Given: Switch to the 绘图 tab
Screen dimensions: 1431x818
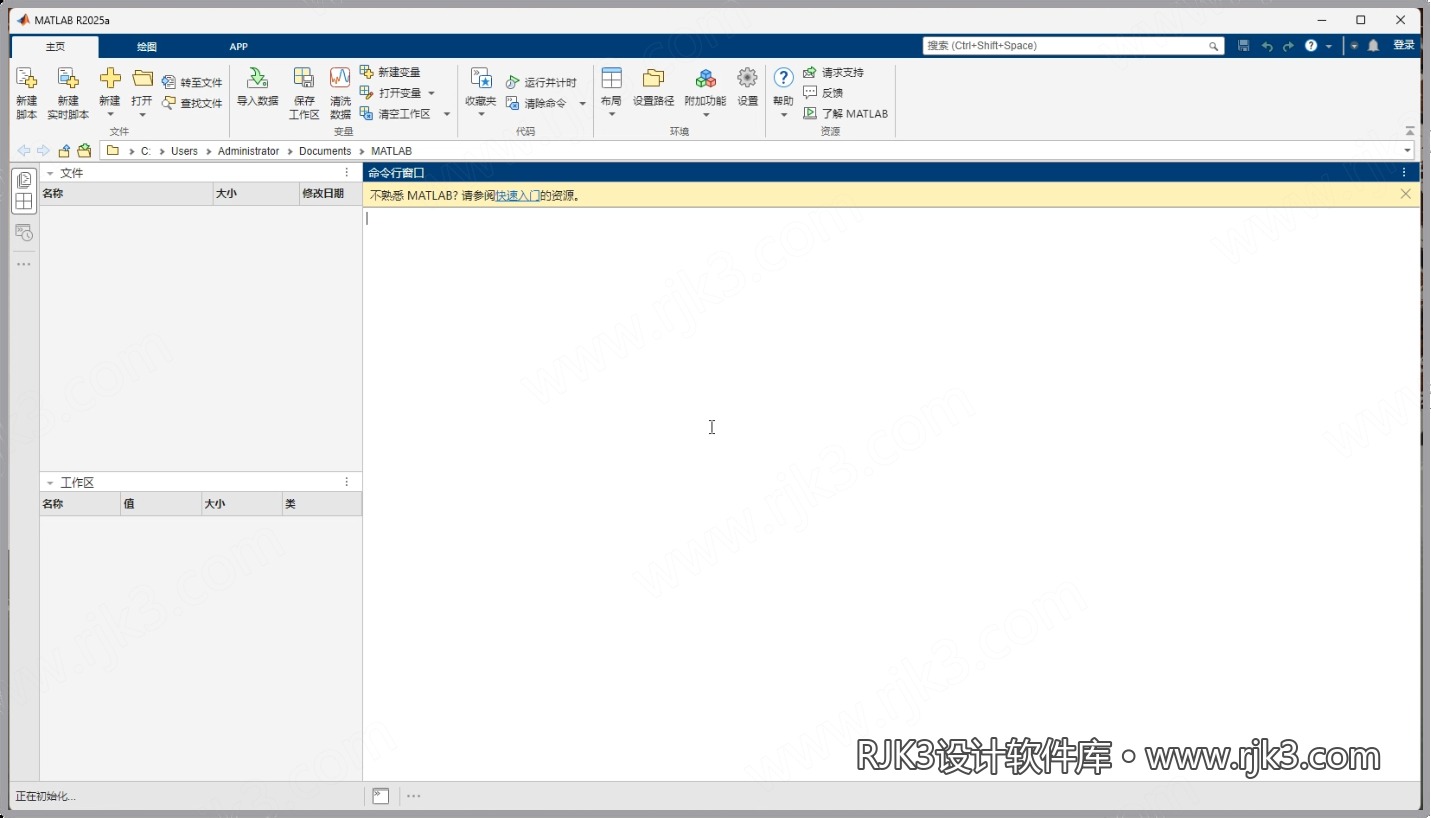Looking at the screenshot, I should tap(147, 46).
